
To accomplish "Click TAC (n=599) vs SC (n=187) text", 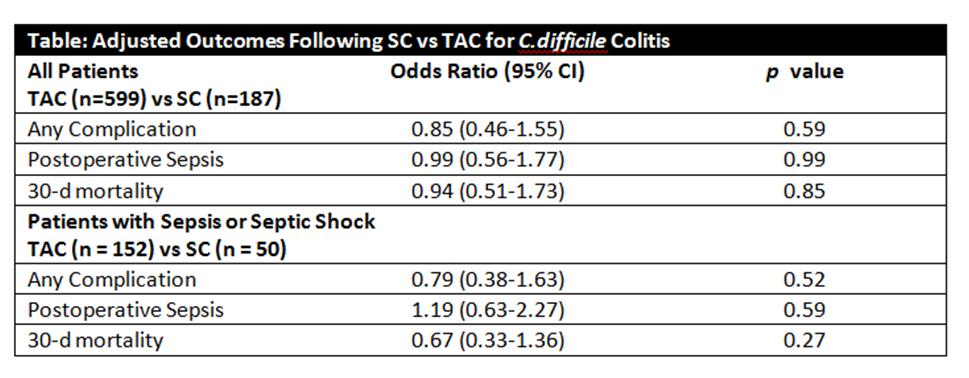I will coord(154,99).
